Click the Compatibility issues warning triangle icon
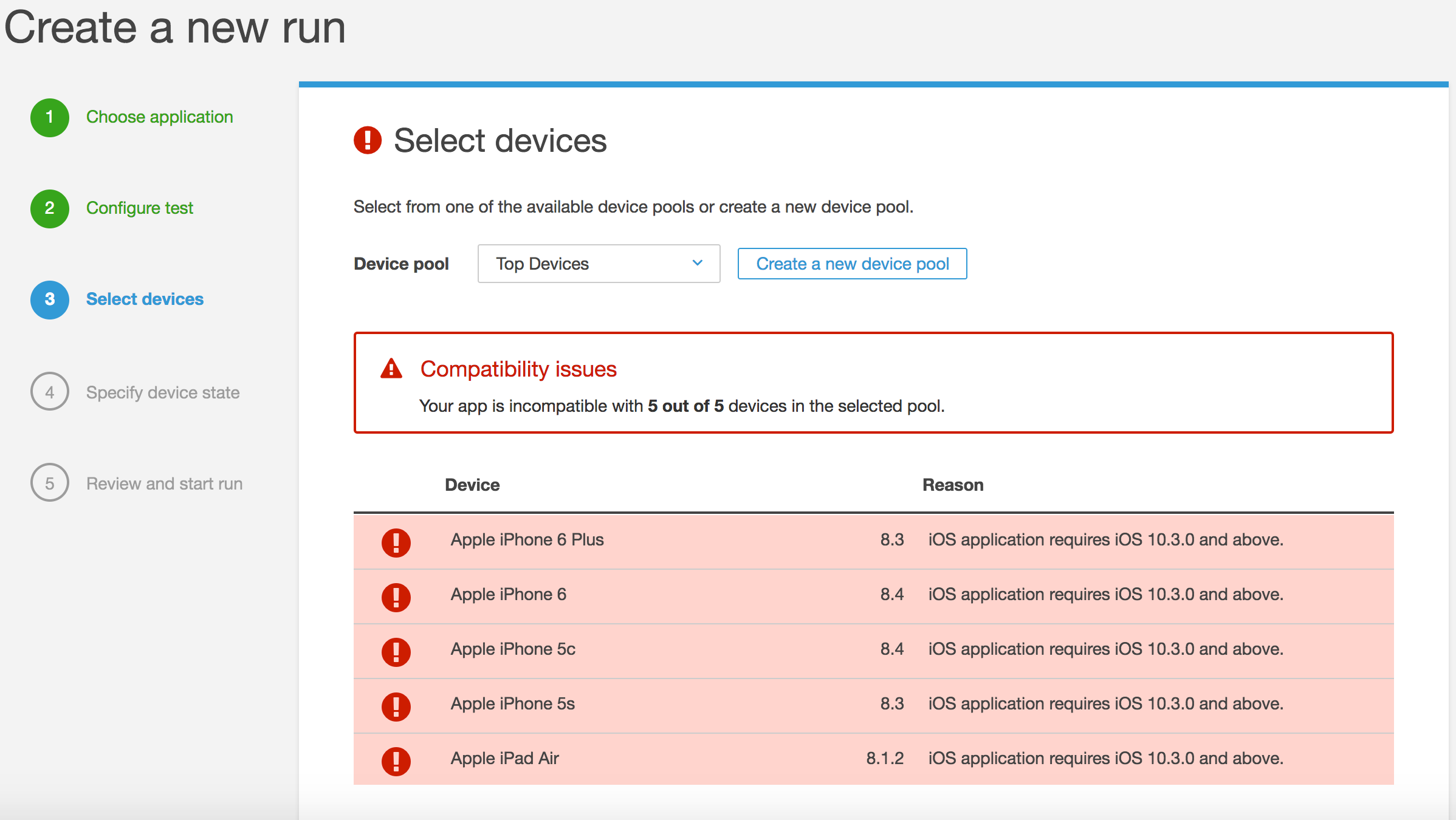This screenshot has height=820, width=1456. point(391,369)
